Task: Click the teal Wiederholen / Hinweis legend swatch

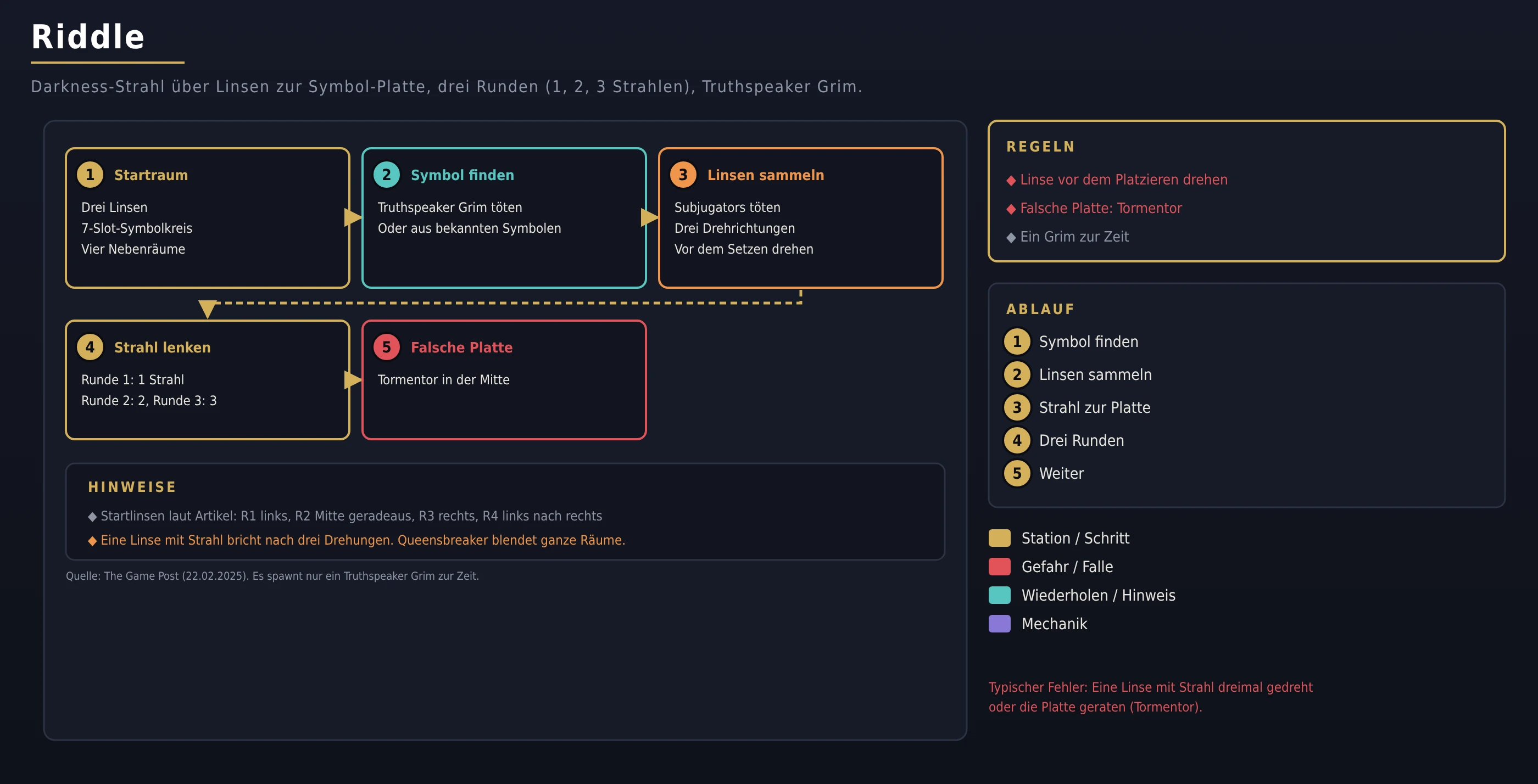Action: click(x=1000, y=596)
